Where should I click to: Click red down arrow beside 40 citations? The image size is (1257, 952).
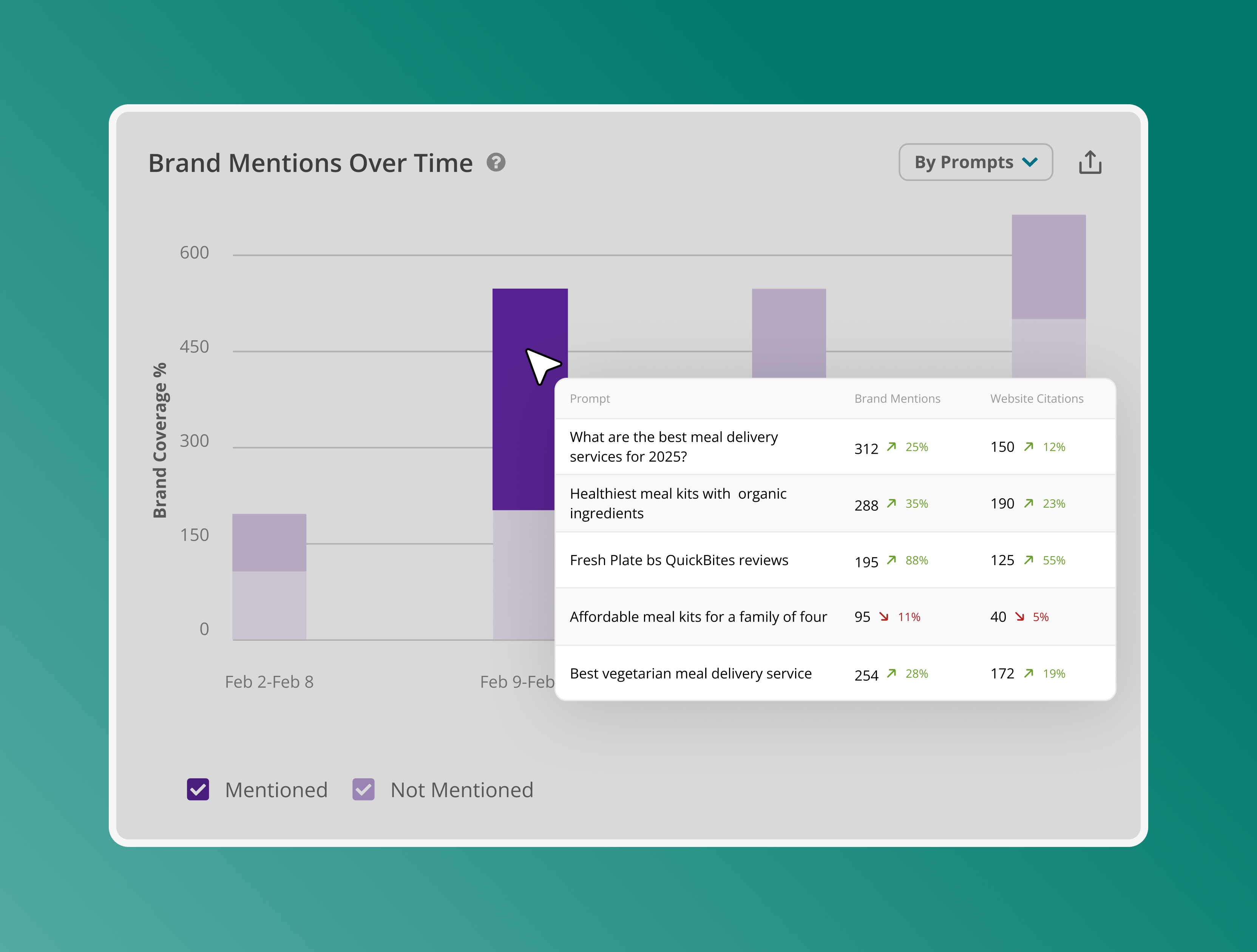[1019, 617]
